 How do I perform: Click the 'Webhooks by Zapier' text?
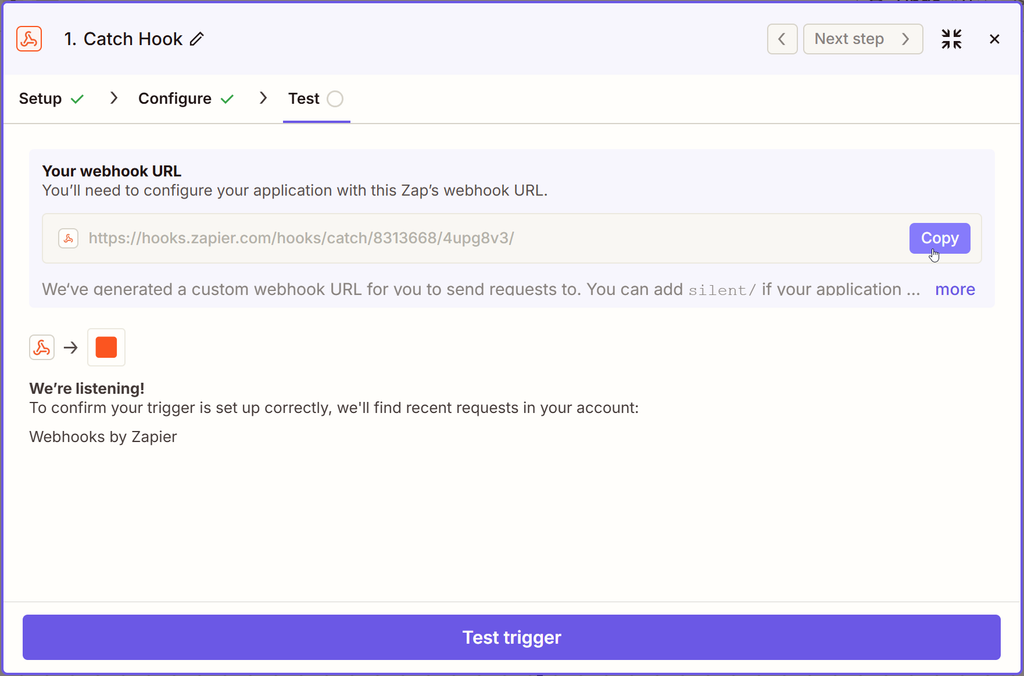[103, 437]
